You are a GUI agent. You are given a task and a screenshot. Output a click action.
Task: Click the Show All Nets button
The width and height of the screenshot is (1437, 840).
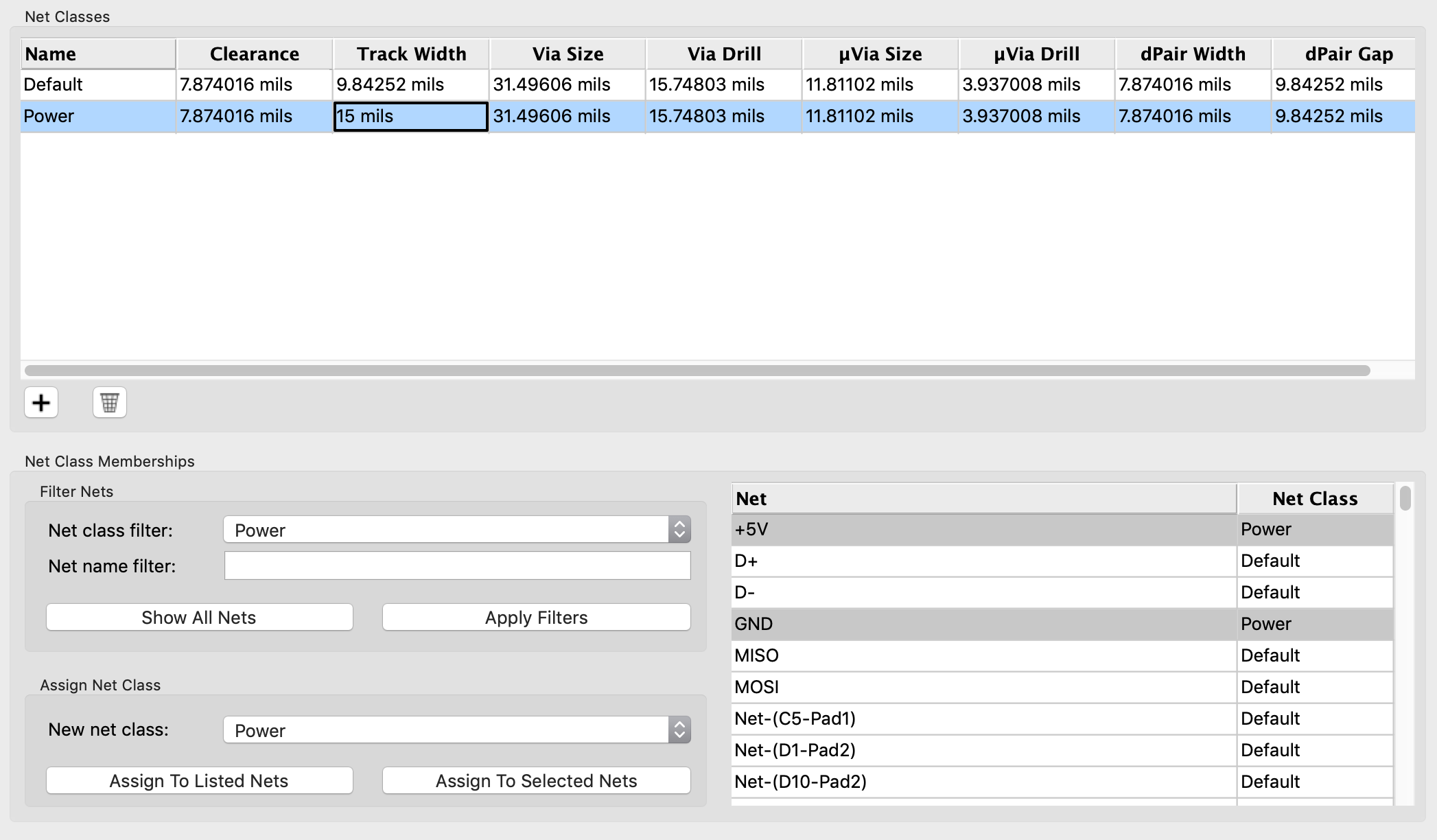click(x=200, y=616)
